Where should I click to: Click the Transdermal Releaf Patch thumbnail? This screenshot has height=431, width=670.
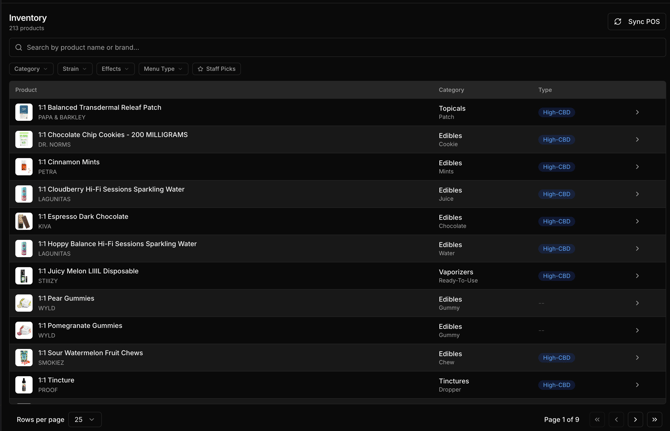click(x=24, y=112)
